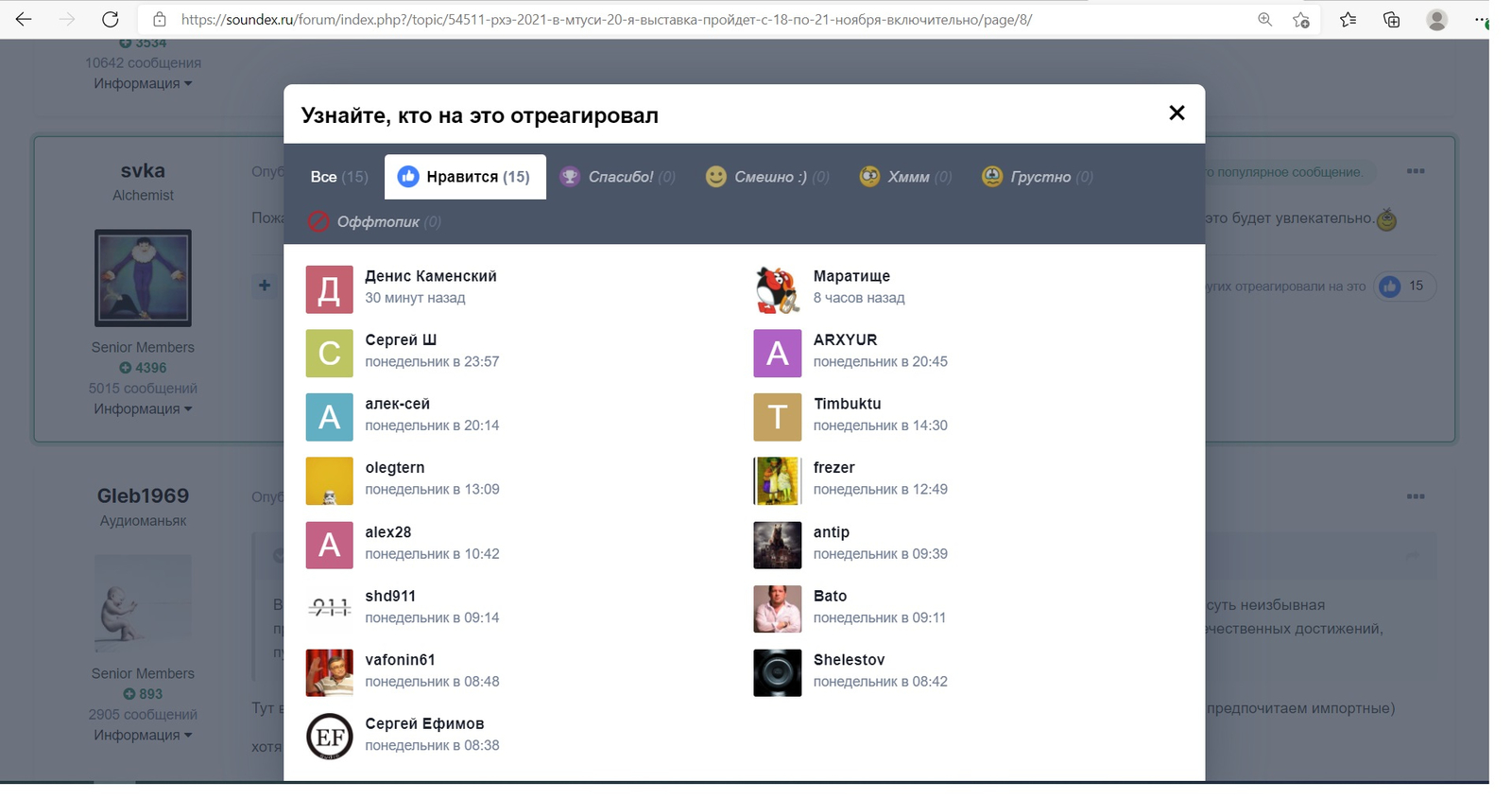Open vafonin61 profile link
The height and width of the screenshot is (799, 1512).
pyautogui.click(x=400, y=660)
